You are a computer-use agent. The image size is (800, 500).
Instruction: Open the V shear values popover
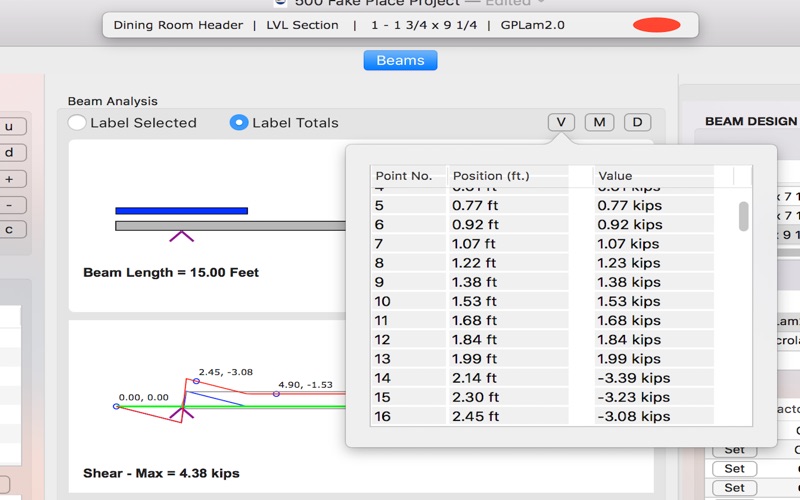[561, 122]
